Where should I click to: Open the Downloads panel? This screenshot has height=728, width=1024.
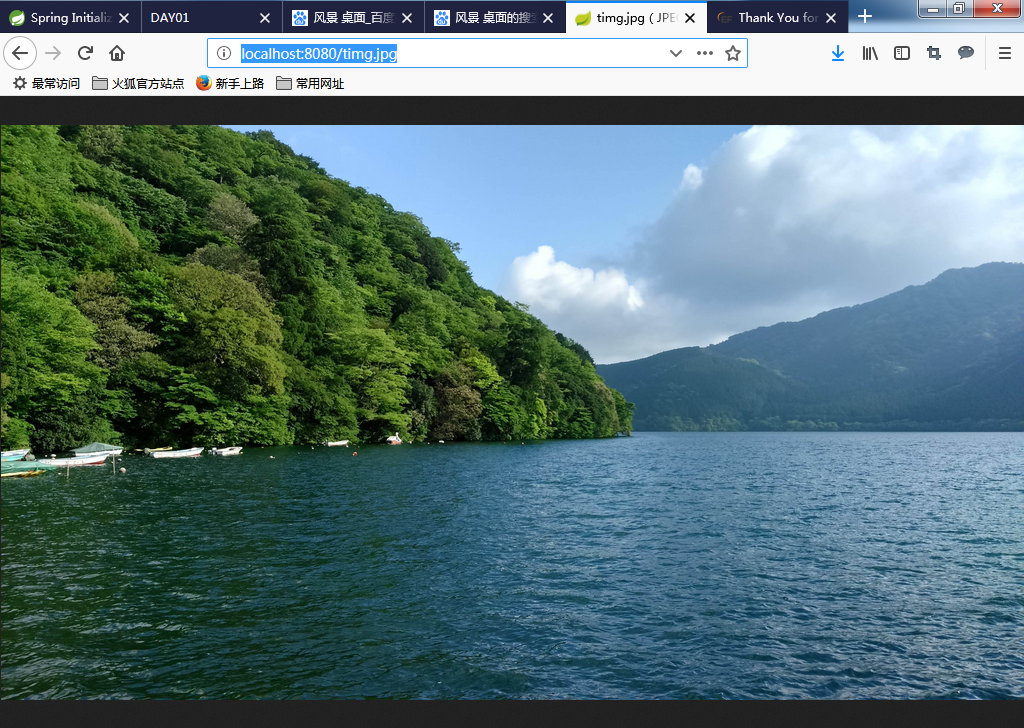tap(838, 53)
